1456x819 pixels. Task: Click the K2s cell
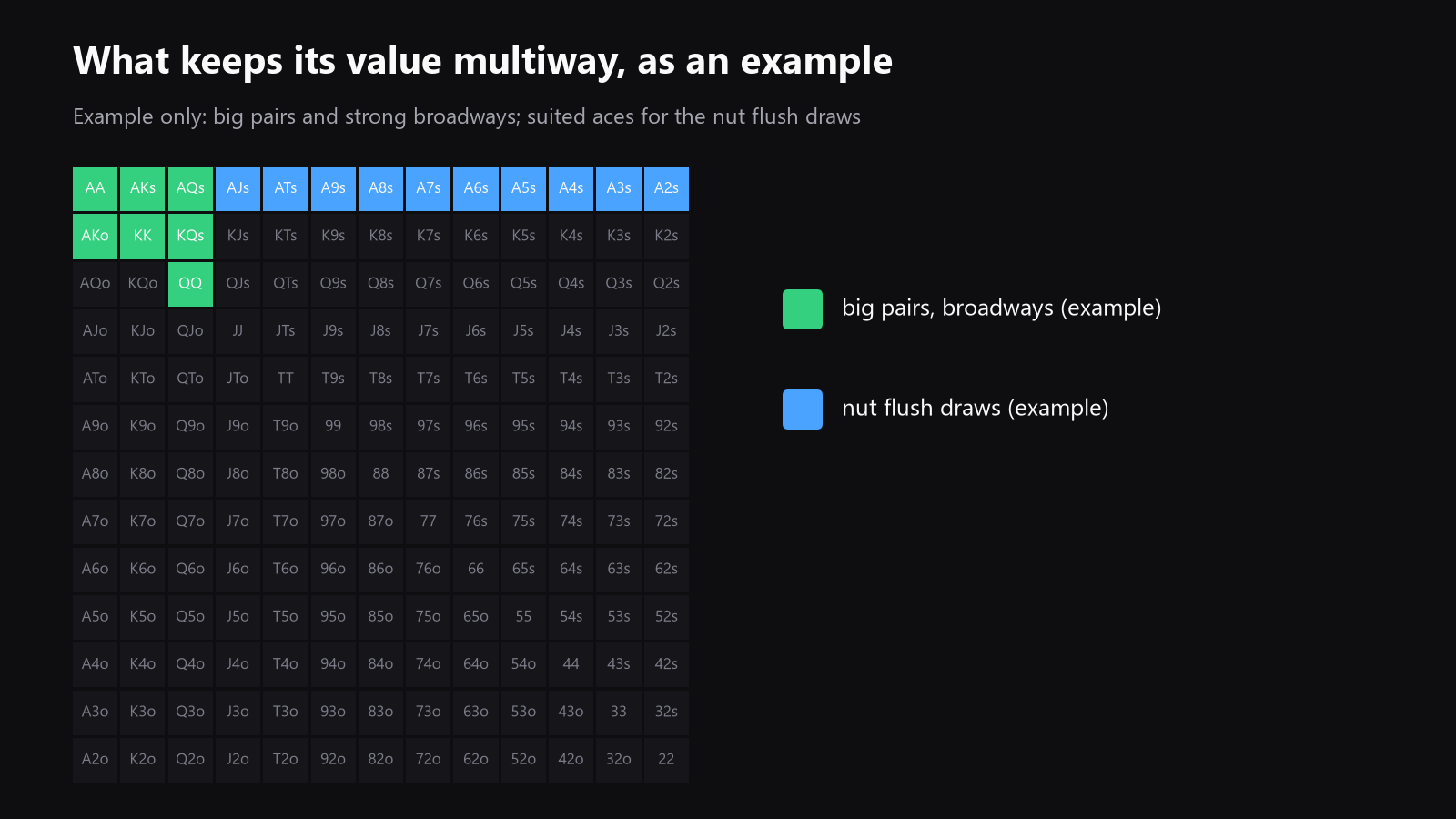click(666, 236)
